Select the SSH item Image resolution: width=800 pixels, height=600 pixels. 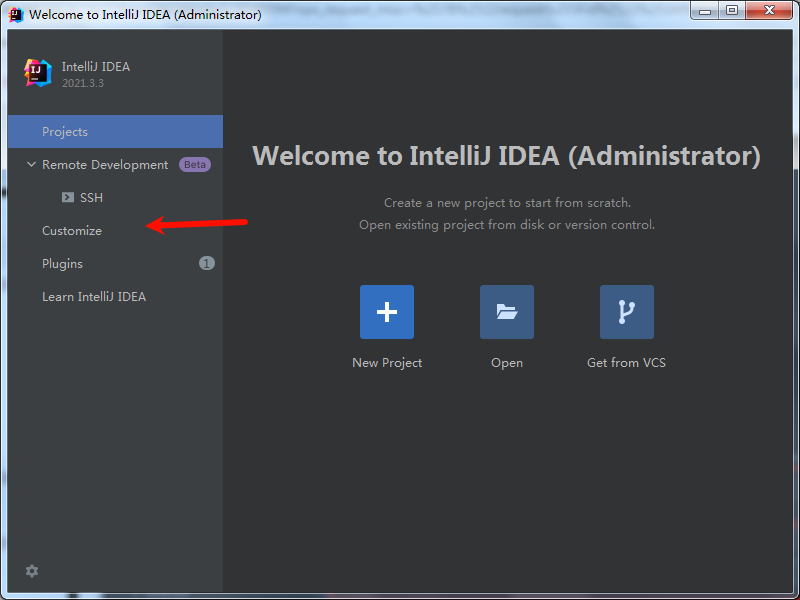click(x=115, y=197)
